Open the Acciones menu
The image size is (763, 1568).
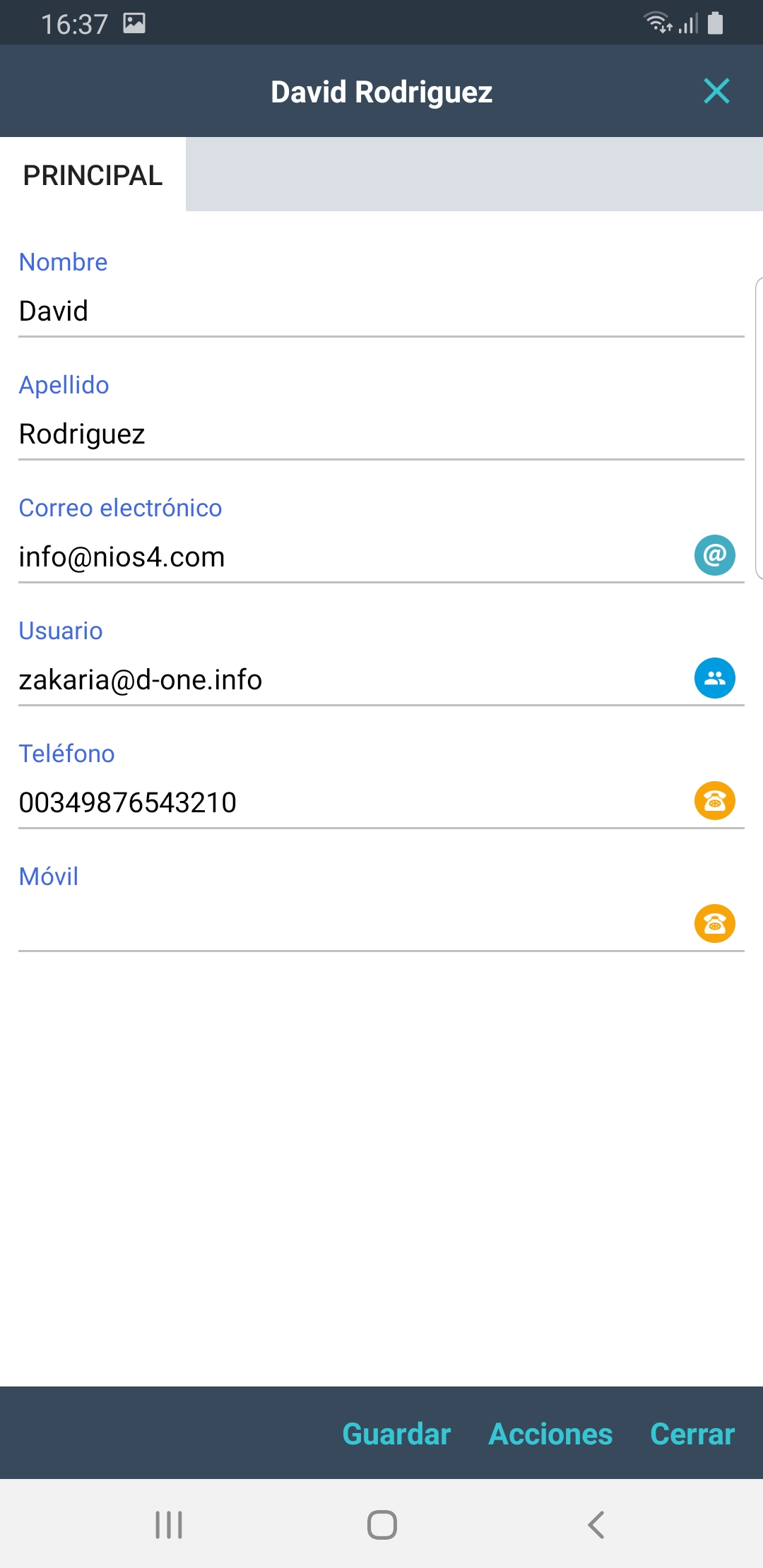(x=550, y=1434)
